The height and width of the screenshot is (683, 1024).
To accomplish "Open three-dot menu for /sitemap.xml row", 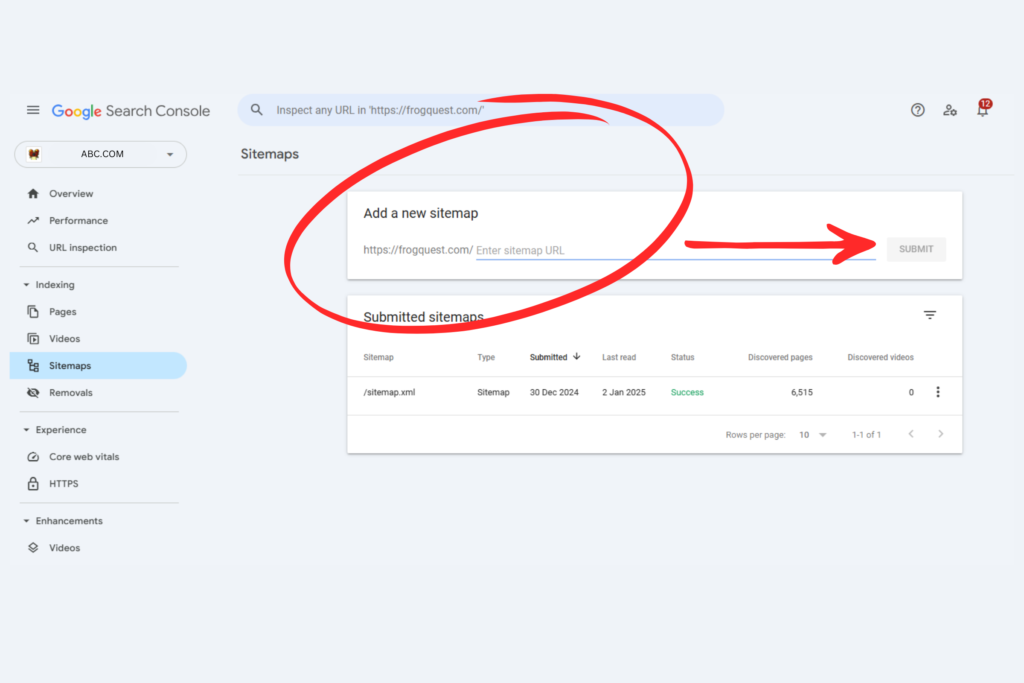I will [x=938, y=392].
